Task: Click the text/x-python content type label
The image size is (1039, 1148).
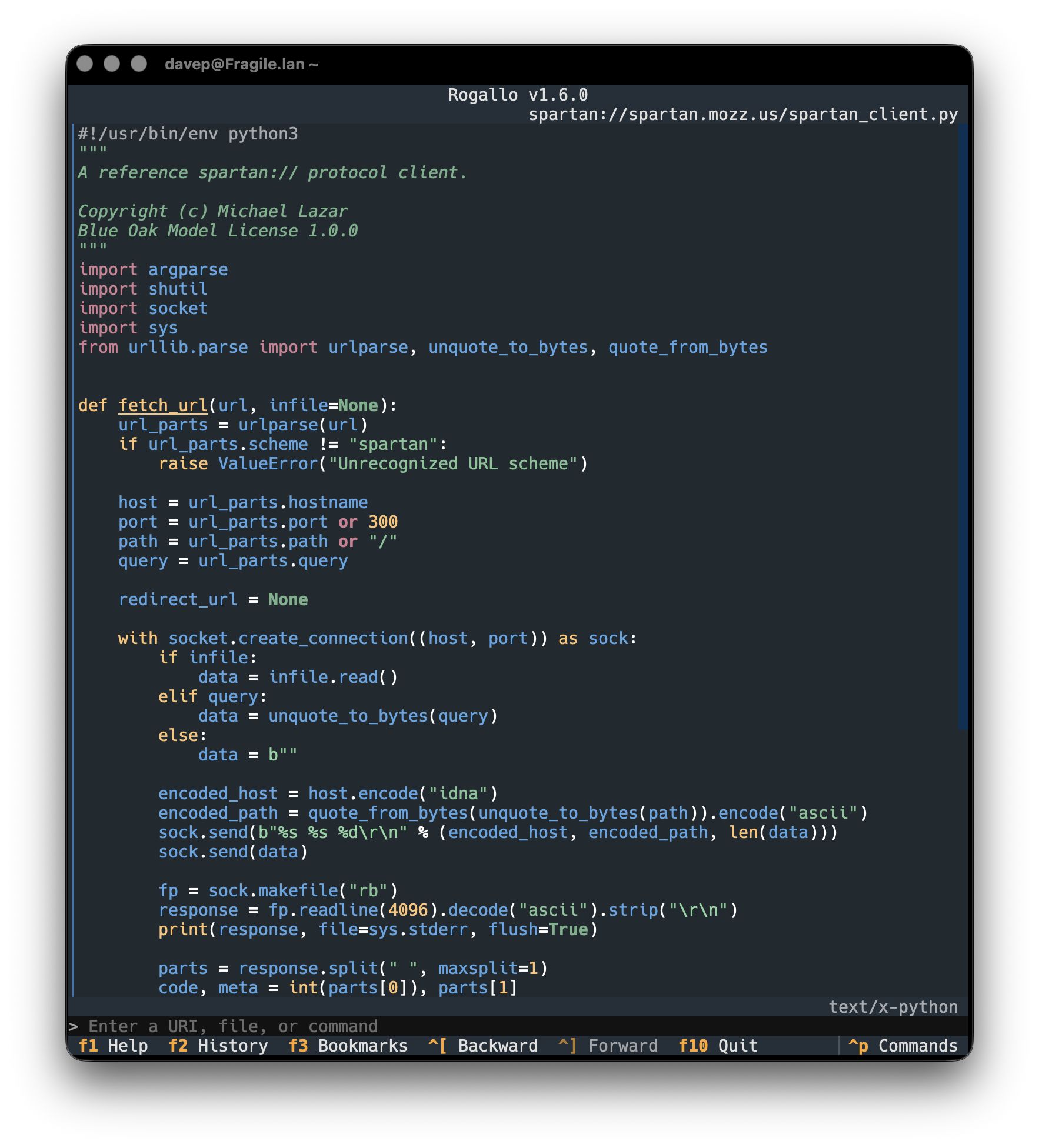Action: (x=893, y=1007)
